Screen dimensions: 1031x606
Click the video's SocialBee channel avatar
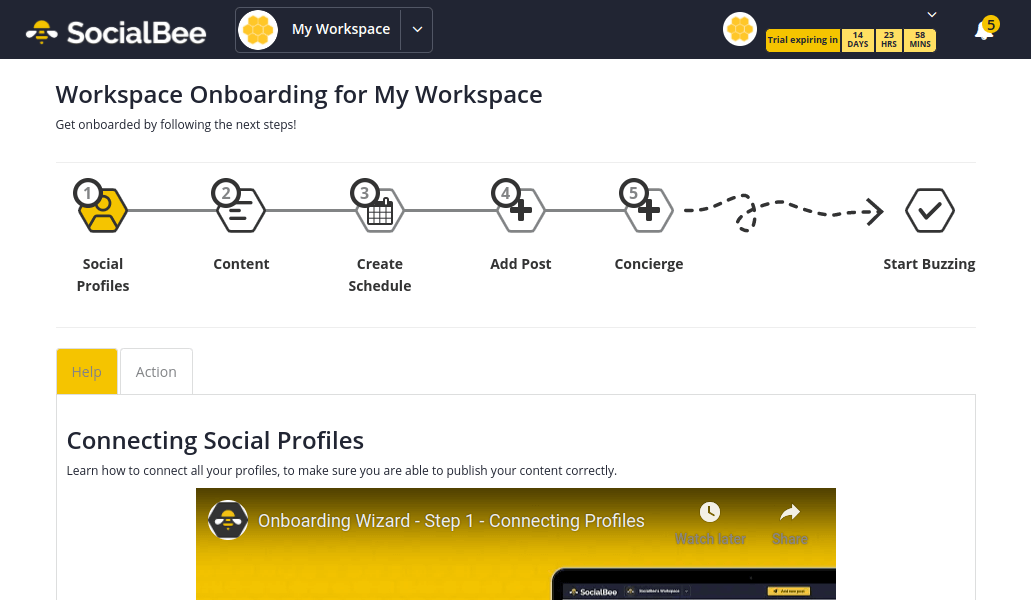point(228,520)
